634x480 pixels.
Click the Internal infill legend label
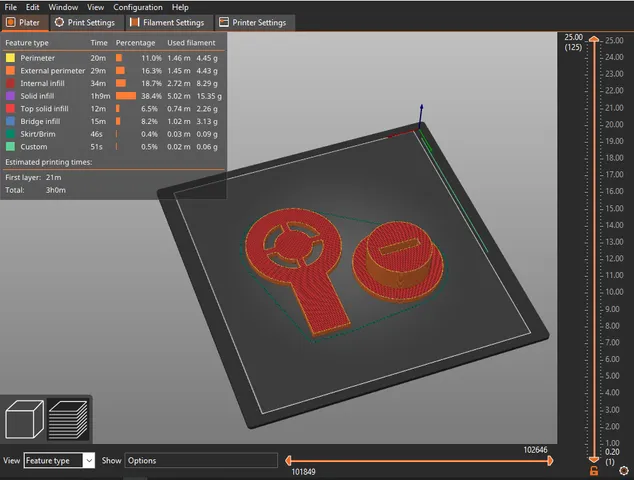(x=42, y=83)
